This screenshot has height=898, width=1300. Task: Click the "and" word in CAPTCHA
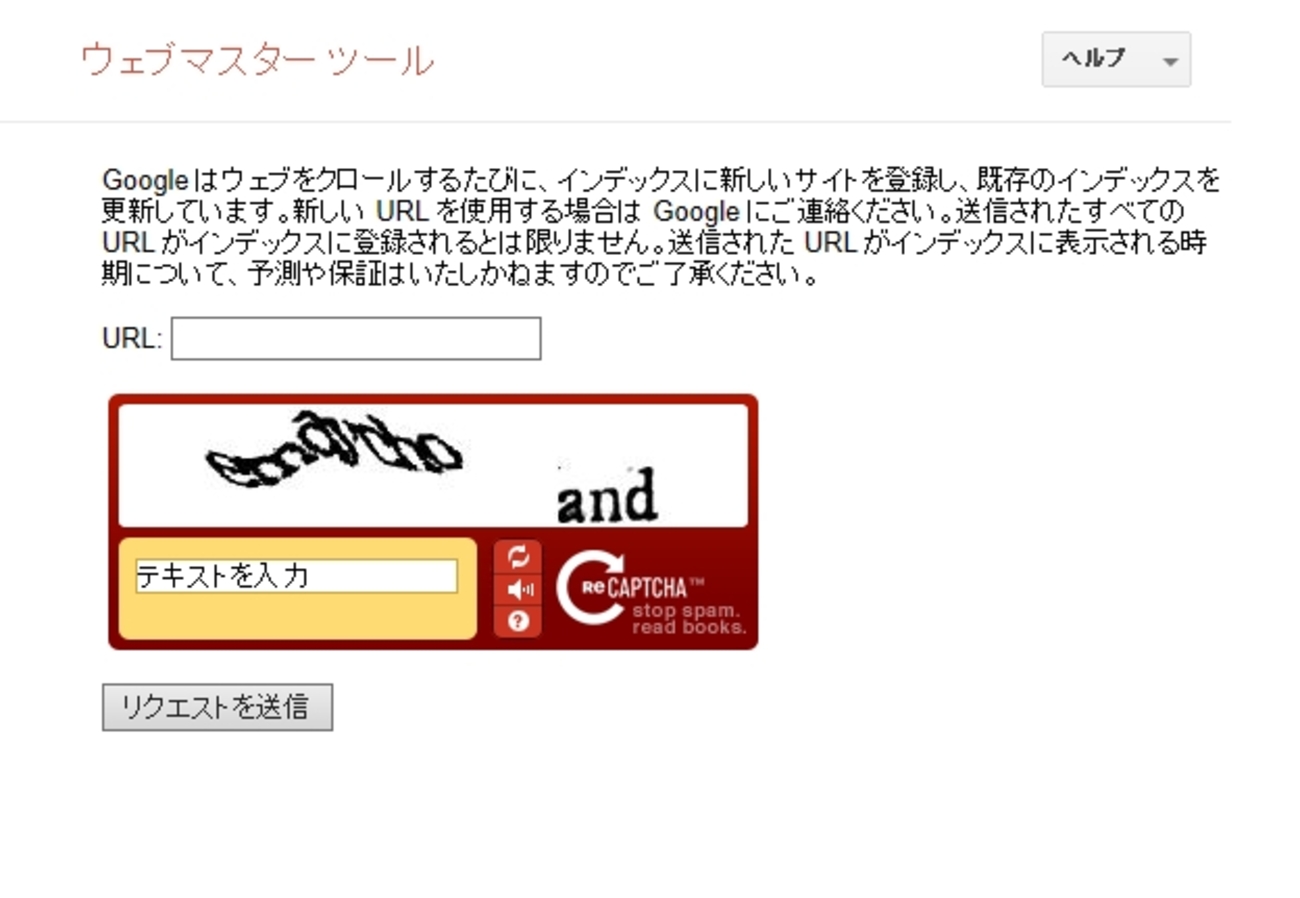tap(607, 496)
